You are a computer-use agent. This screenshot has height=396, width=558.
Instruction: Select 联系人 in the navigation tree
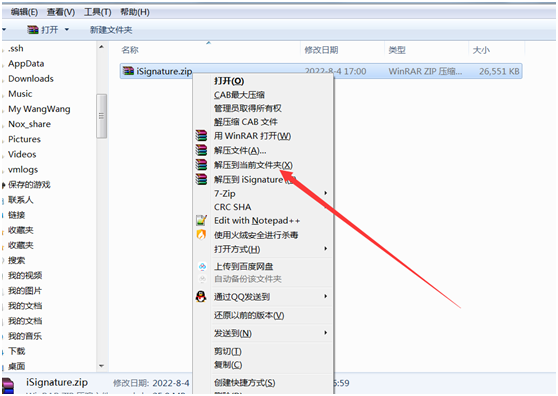pos(21,200)
